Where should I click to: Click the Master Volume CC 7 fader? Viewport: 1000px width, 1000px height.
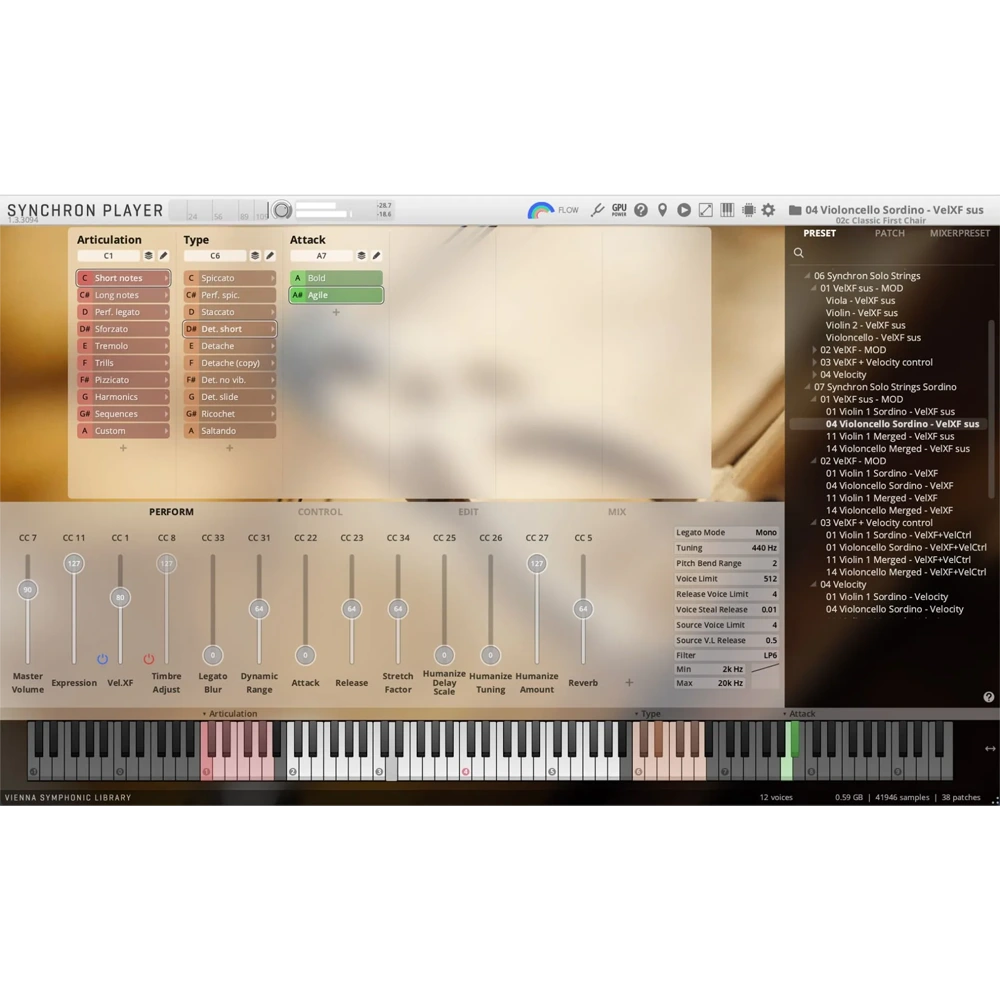point(27,590)
